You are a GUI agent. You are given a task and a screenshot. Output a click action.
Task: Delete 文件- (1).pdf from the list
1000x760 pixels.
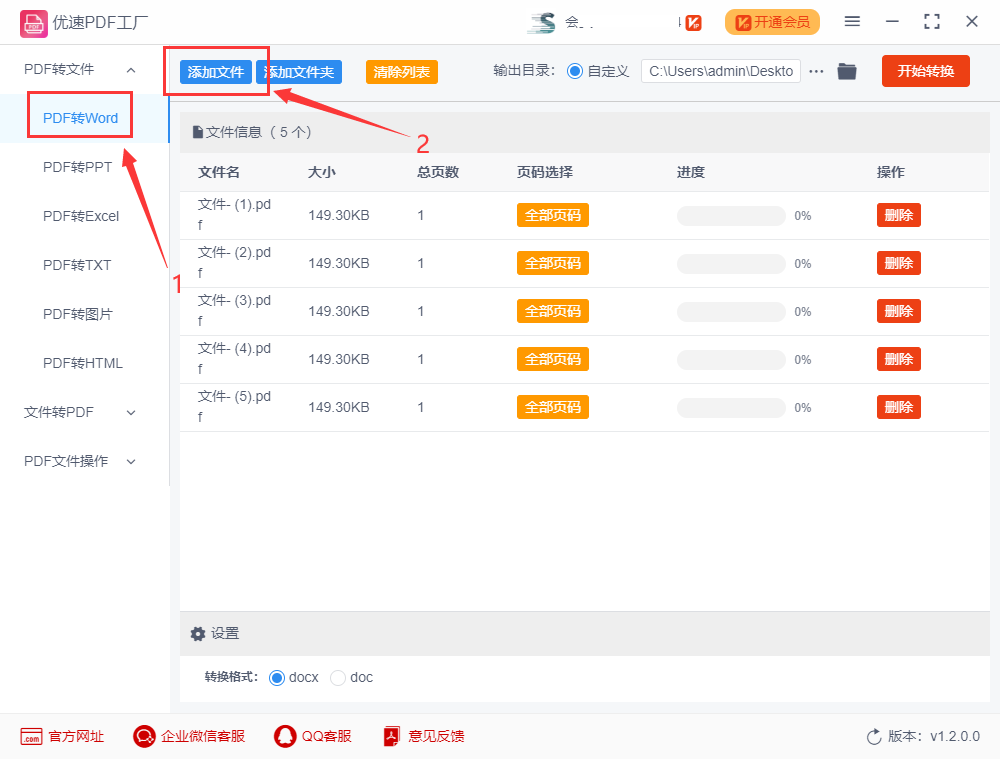pyautogui.click(x=899, y=216)
